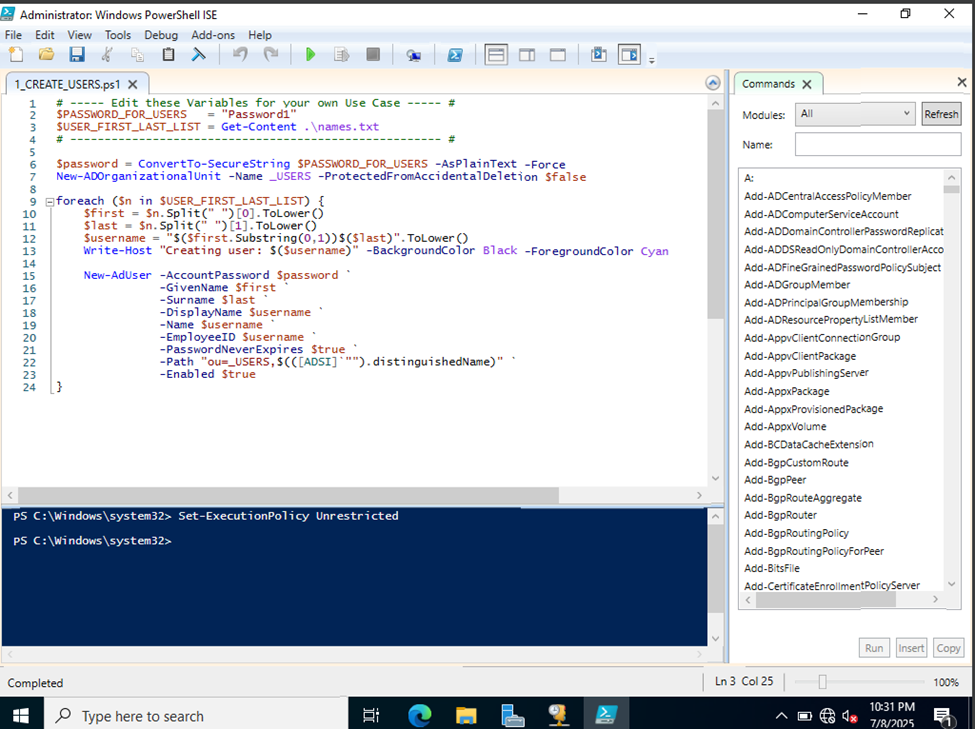Cut selection with scissors icon
Viewport: 975px width, 729px height.
pyautogui.click(x=107, y=55)
